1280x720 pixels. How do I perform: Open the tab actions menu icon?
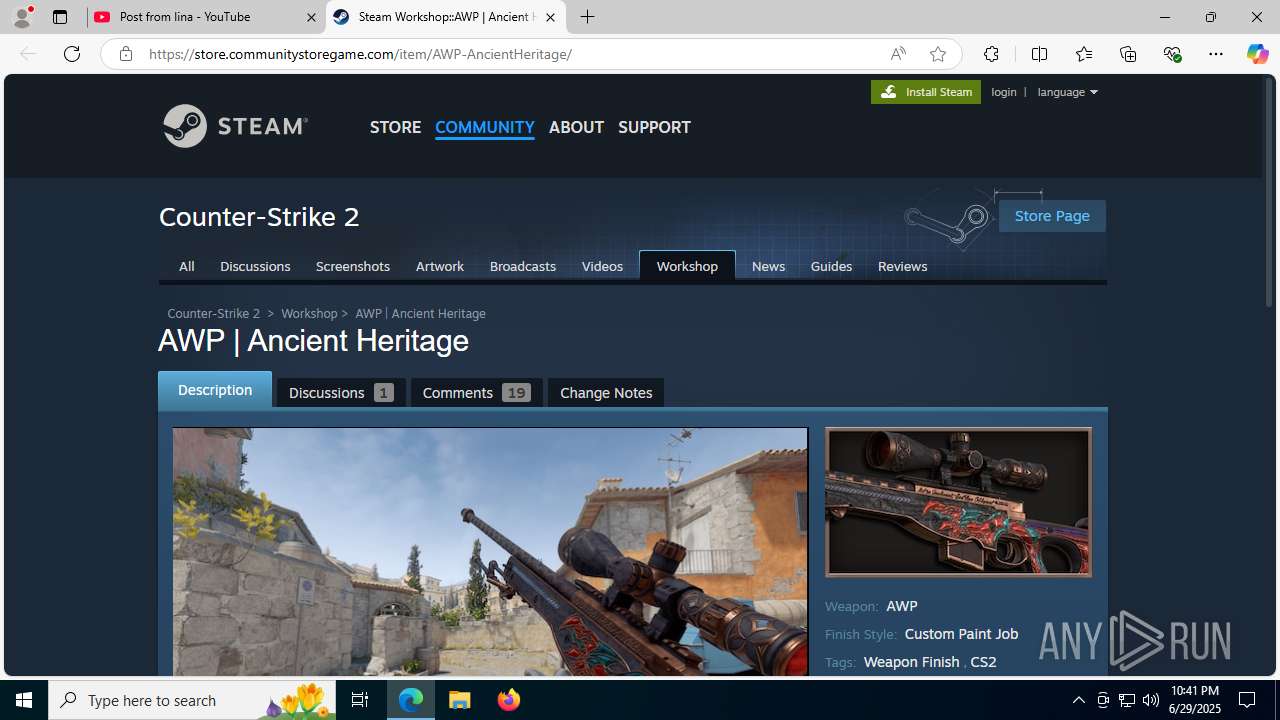click(x=60, y=17)
